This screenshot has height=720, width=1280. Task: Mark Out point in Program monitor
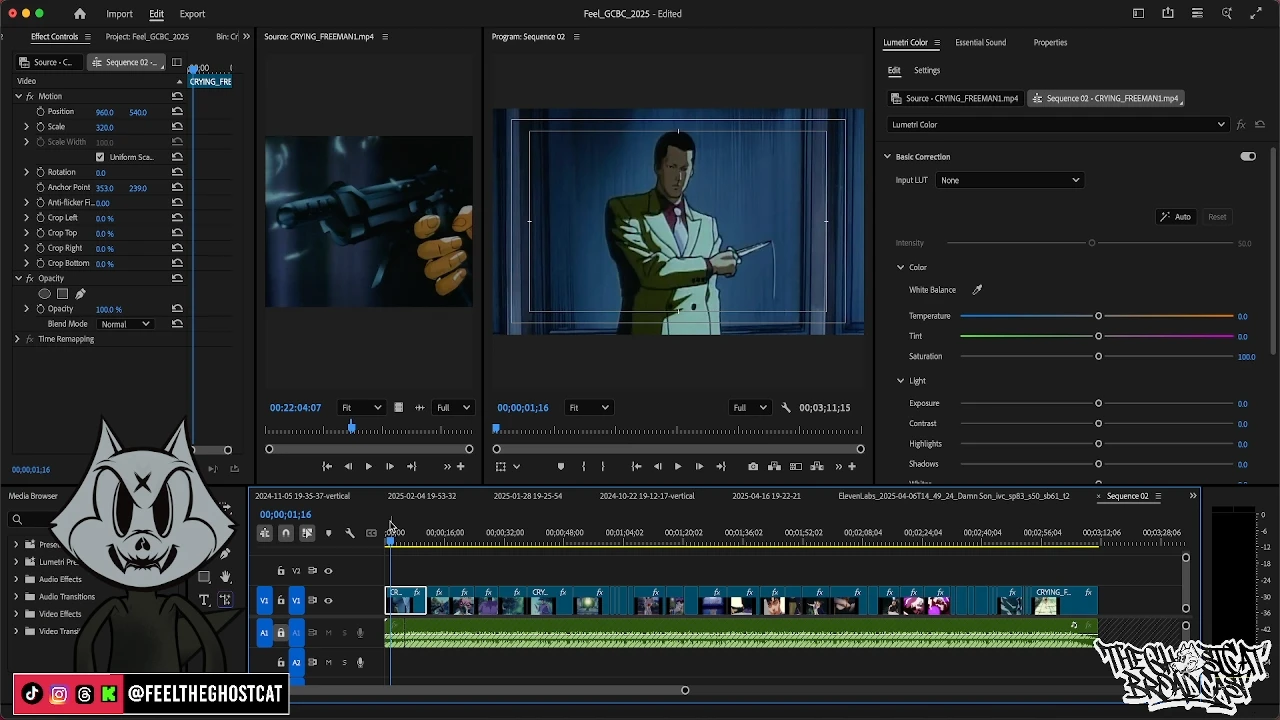coord(602,467)
